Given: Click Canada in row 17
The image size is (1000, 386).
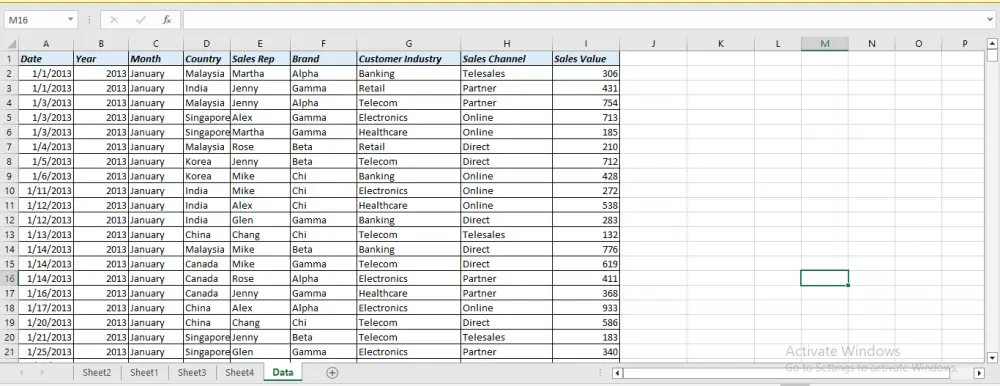Looking at the screenshot, I should click(x=207, y=293).
